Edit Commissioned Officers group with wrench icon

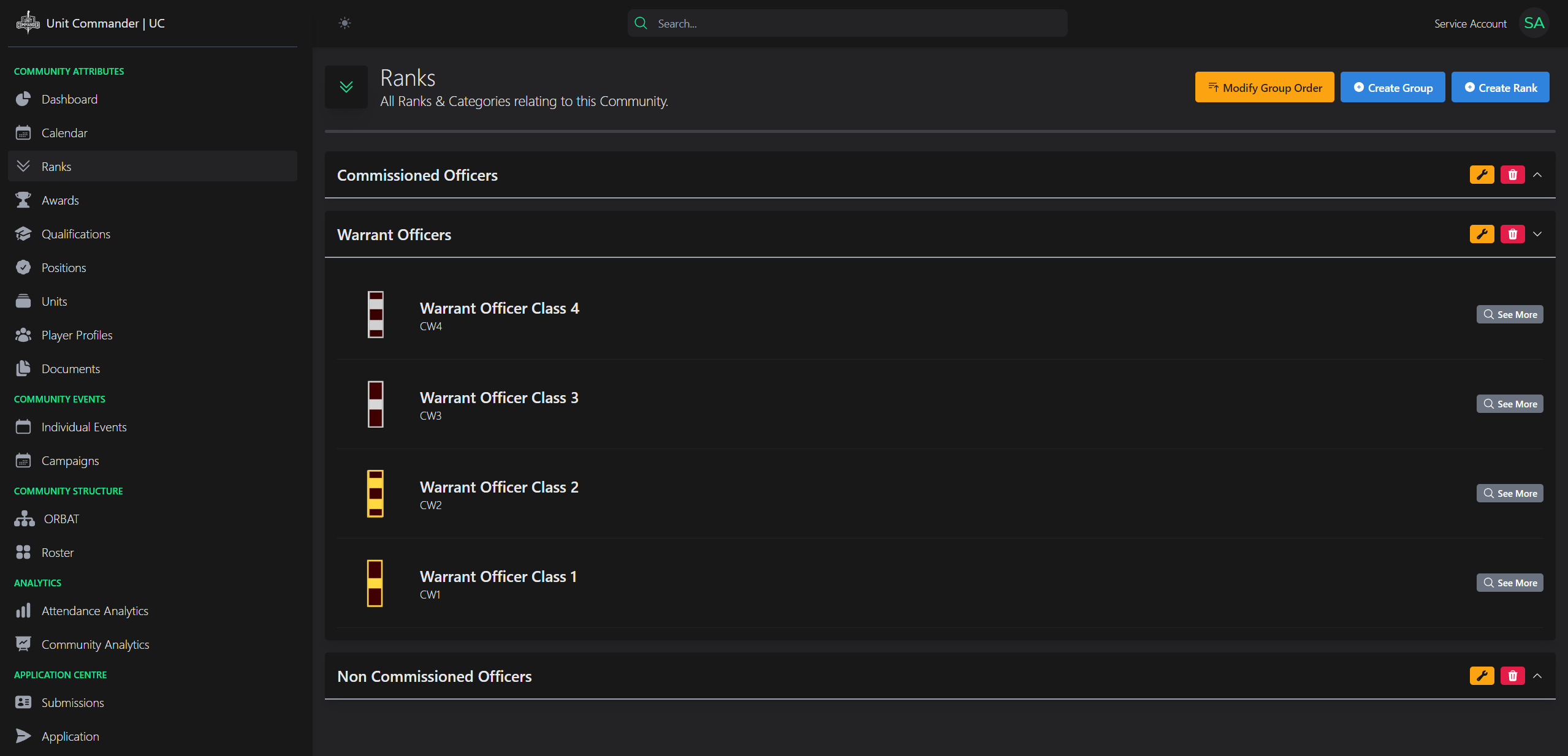point(1482,175)
